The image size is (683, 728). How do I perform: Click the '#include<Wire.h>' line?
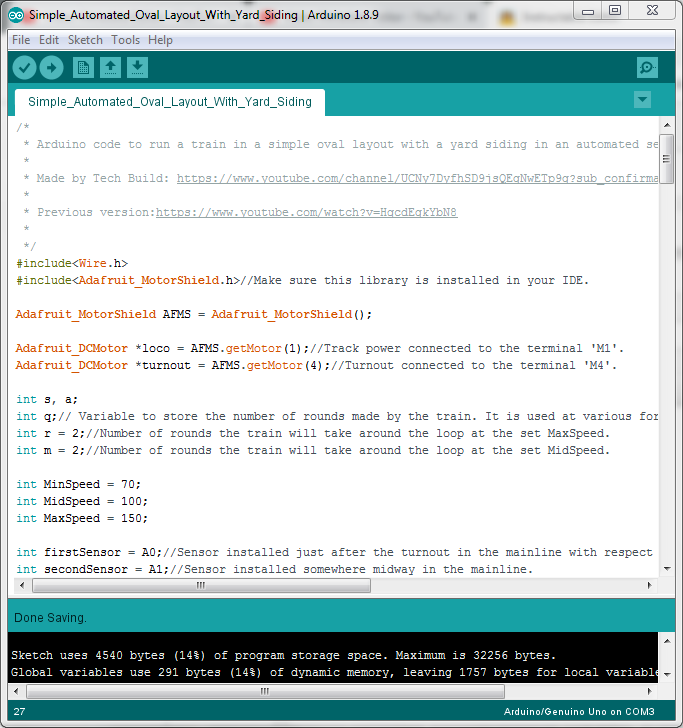[x=72, y=263]
